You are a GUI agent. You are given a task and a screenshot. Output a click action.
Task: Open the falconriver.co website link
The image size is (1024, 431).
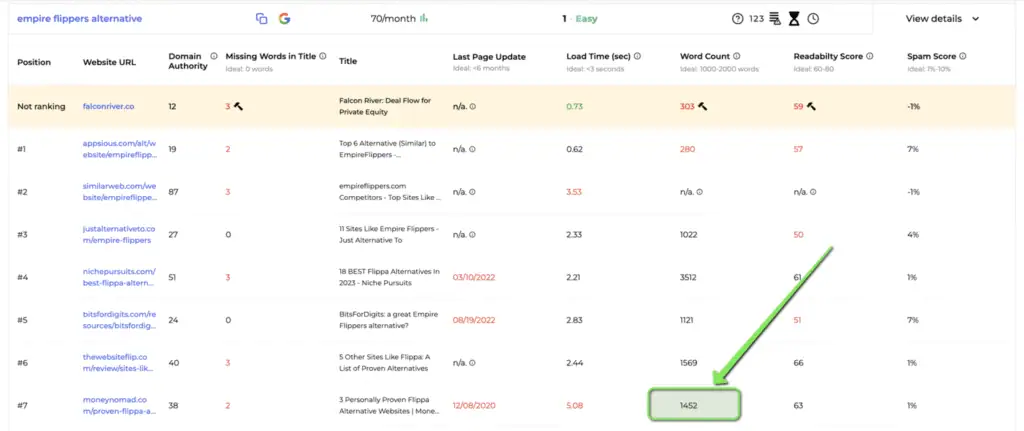pyautogui.click(x=106, y=106)
